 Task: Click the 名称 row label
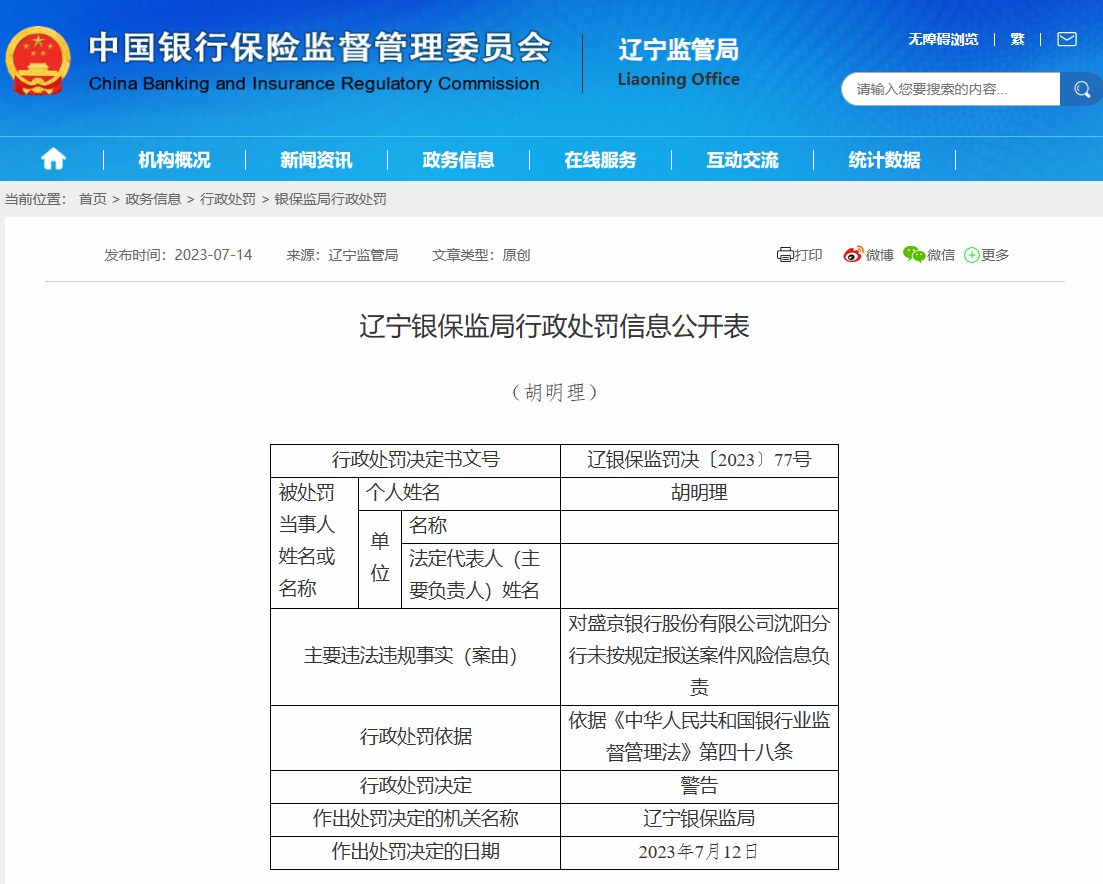pos(481,526)
